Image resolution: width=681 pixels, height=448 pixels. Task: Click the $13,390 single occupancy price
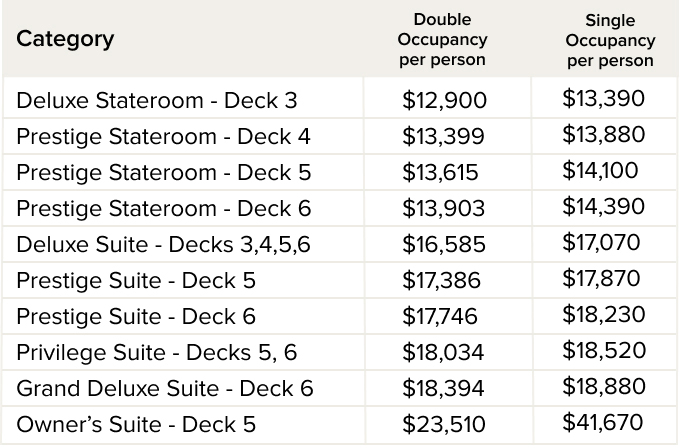[604, 98]
